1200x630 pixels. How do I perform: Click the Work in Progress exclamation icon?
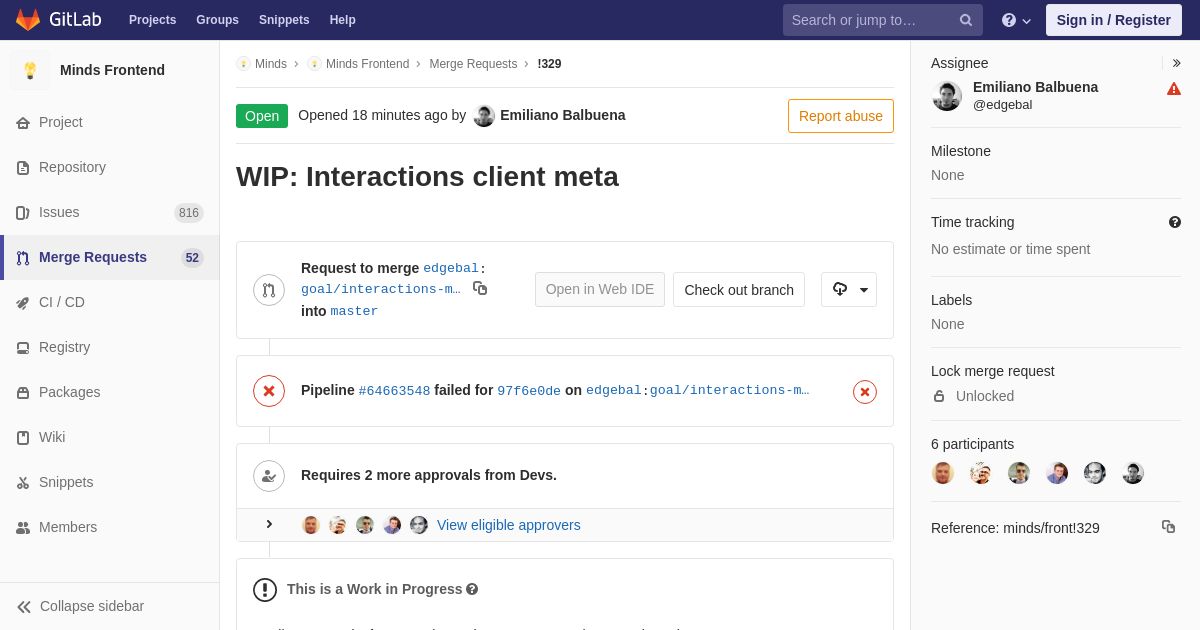[265, 590]
